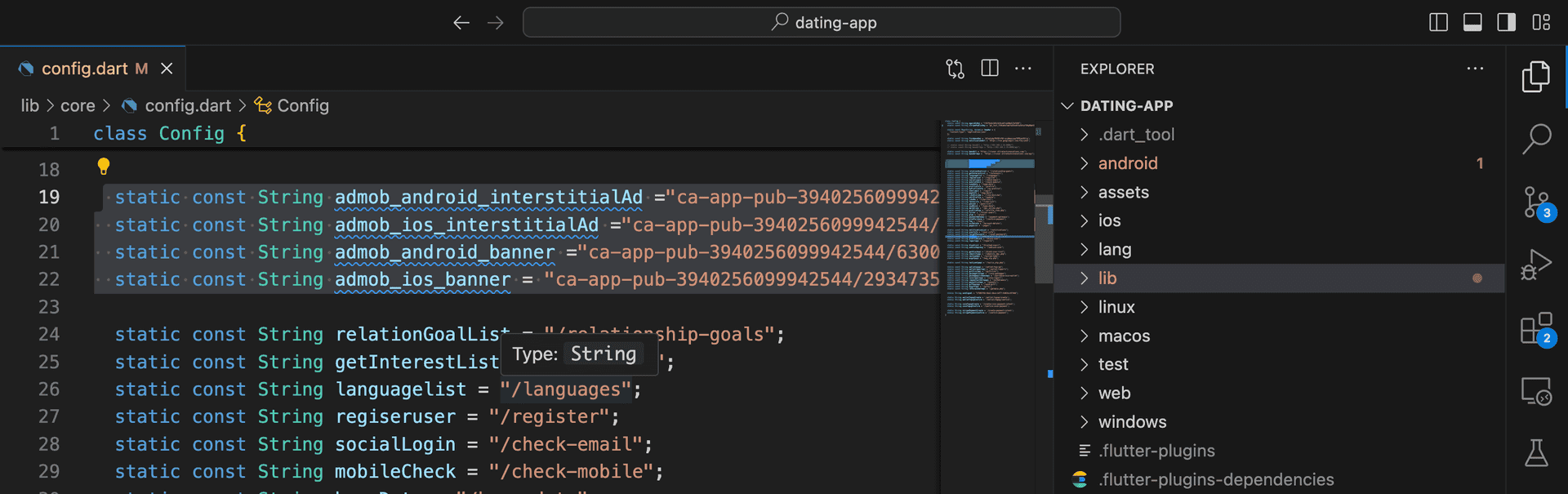1568x494 pixels.
Task: Click the config.dart breadcrumb
Action: click(x=188, y=105)
